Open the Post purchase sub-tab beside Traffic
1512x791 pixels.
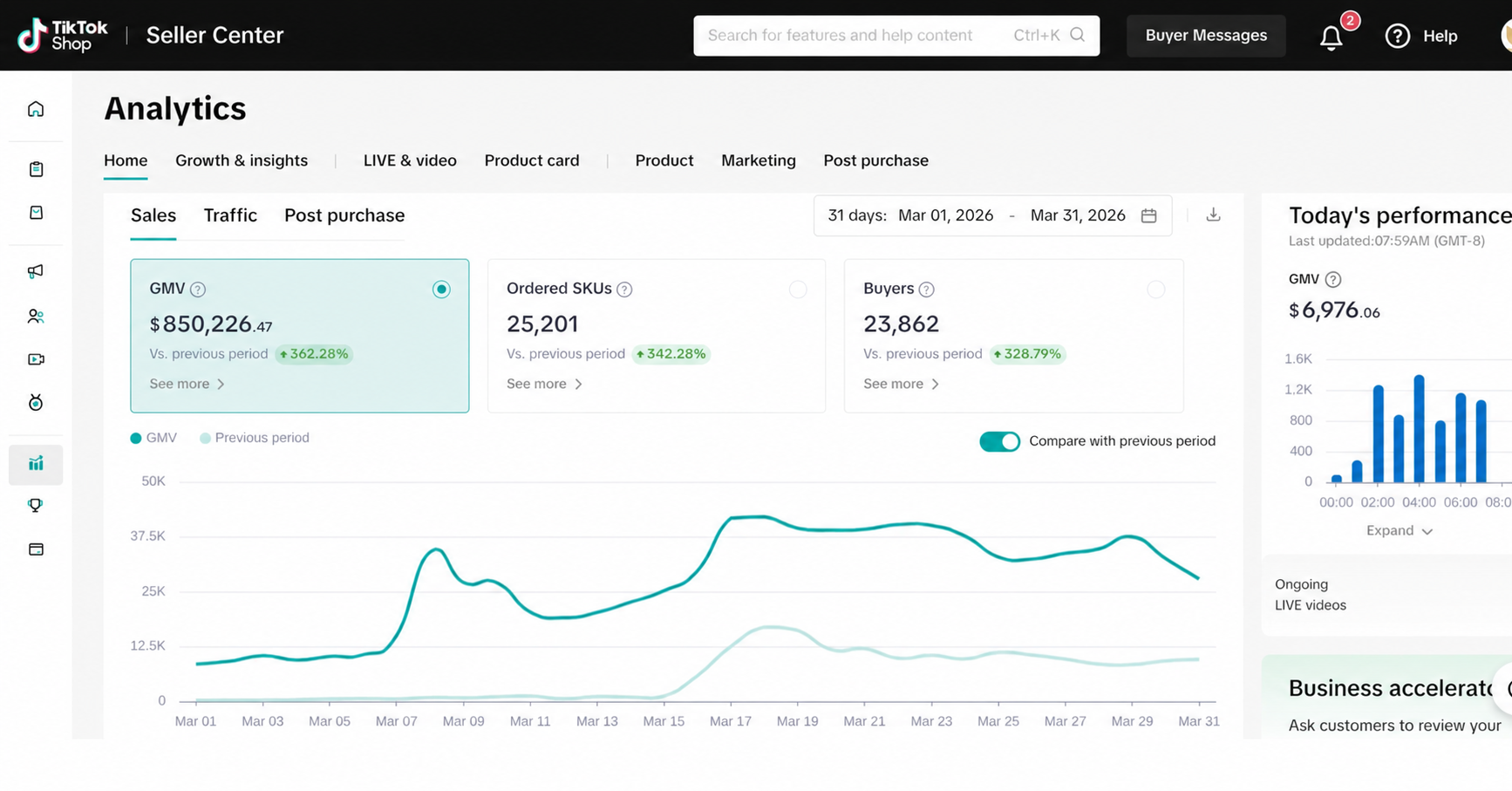pos(344,215)
